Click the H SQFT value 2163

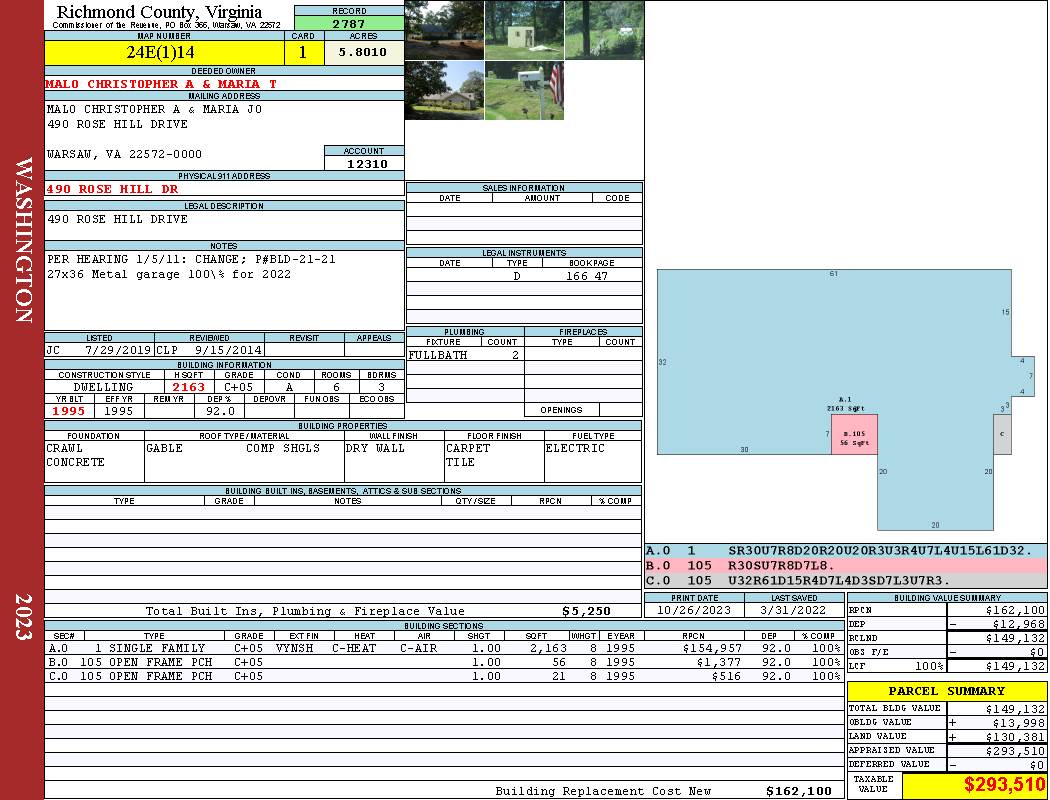click(188, 387)
